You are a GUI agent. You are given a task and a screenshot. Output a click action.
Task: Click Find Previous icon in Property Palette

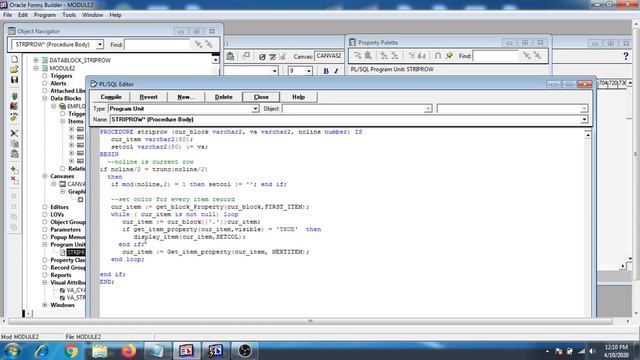tap(537, 56)
